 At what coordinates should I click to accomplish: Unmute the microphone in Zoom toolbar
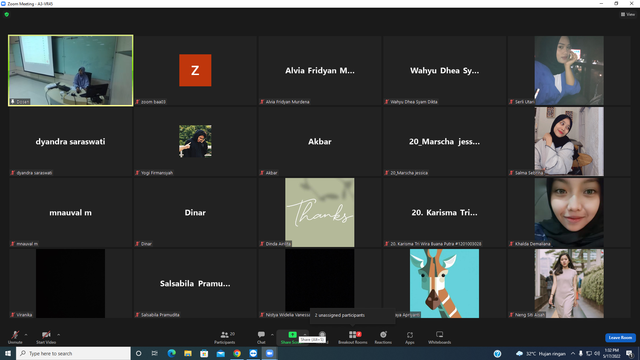(15, 337)
